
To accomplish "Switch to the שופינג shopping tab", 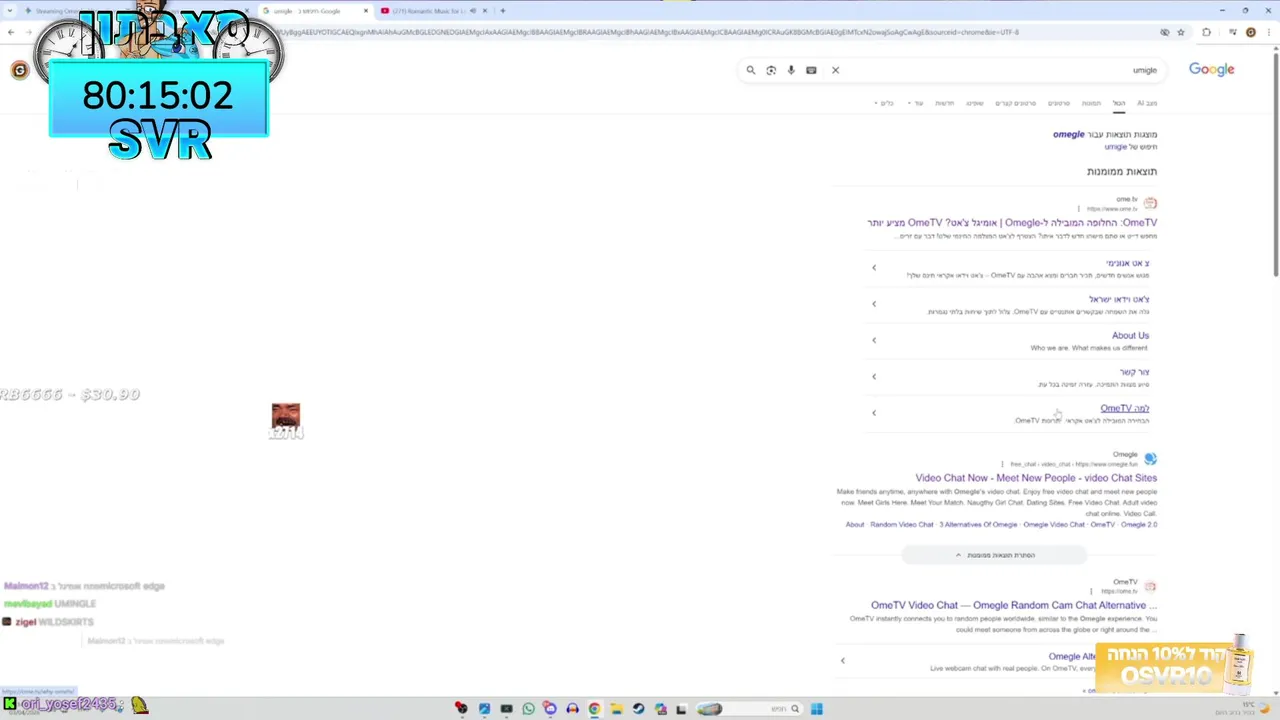I will click(x=975, y=103).
